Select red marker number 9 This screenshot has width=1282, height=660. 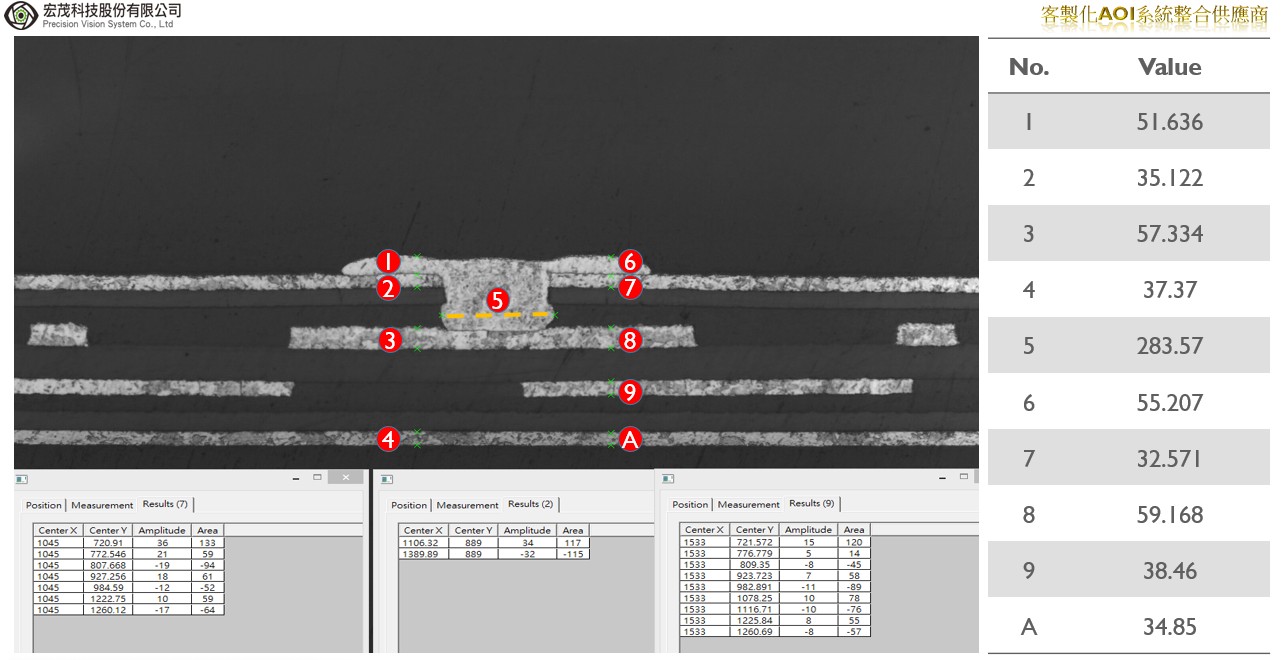point(629,392)
